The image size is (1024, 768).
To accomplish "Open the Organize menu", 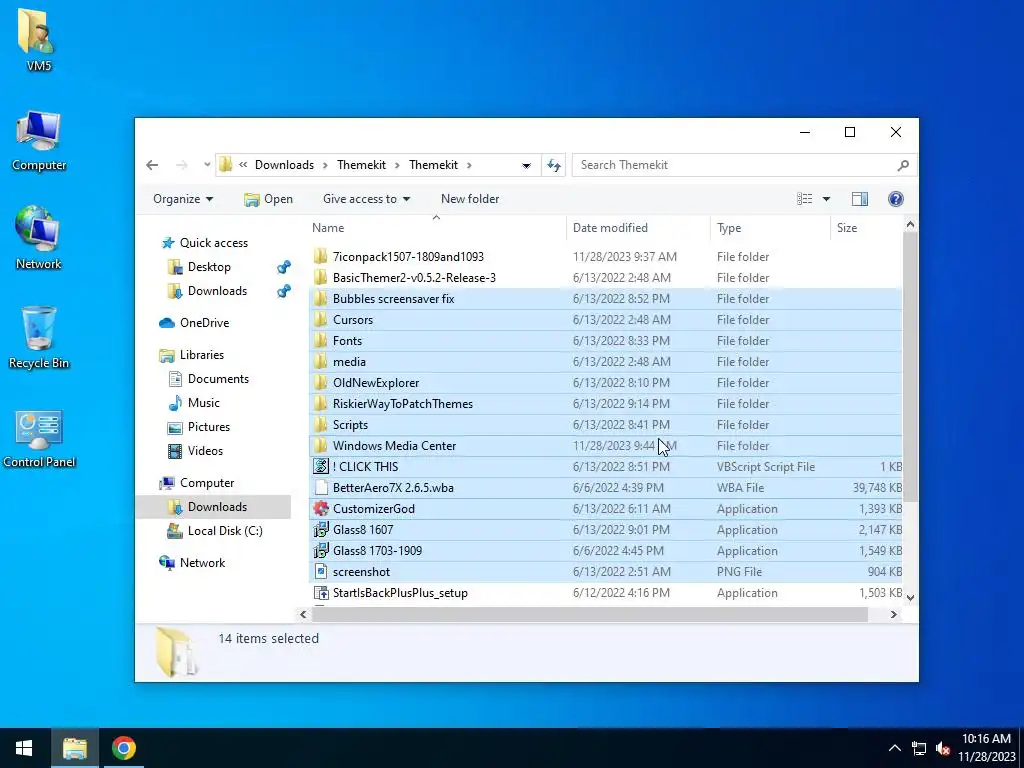I will pyautogui.click(x=183, y=199).
